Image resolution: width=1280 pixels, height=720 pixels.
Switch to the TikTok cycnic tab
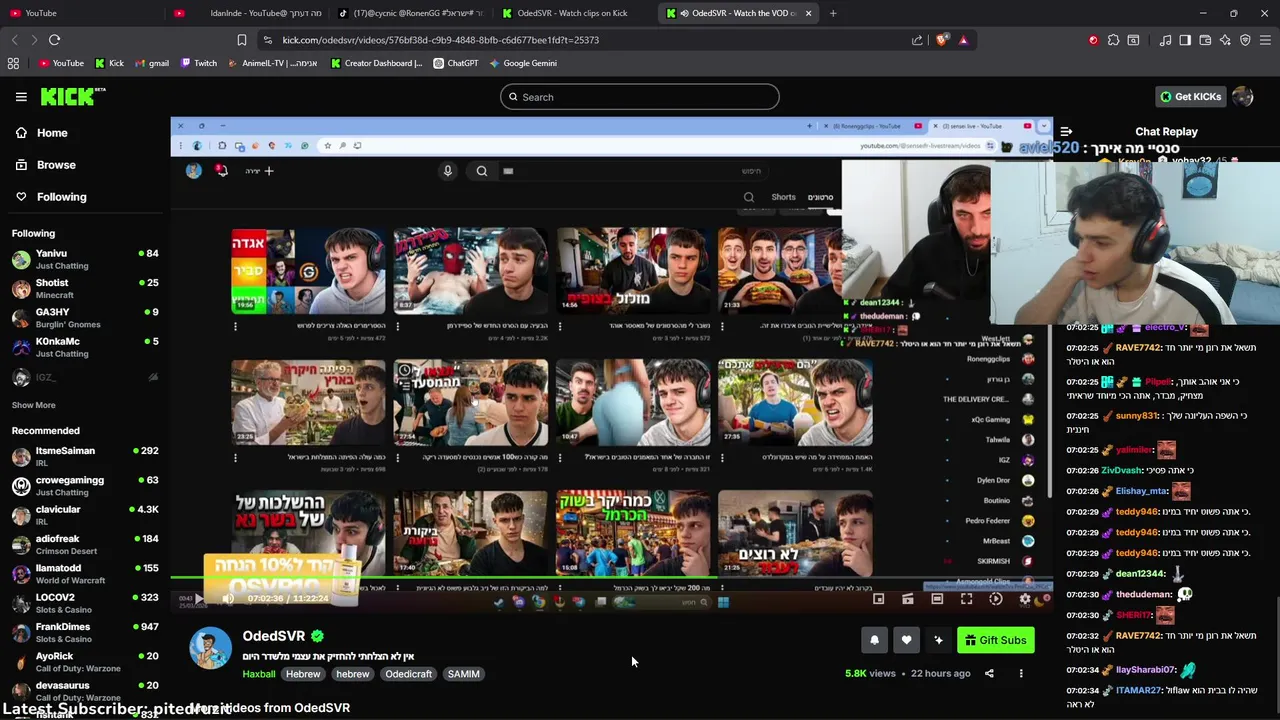pyautogui.click(x=412, y=13)
